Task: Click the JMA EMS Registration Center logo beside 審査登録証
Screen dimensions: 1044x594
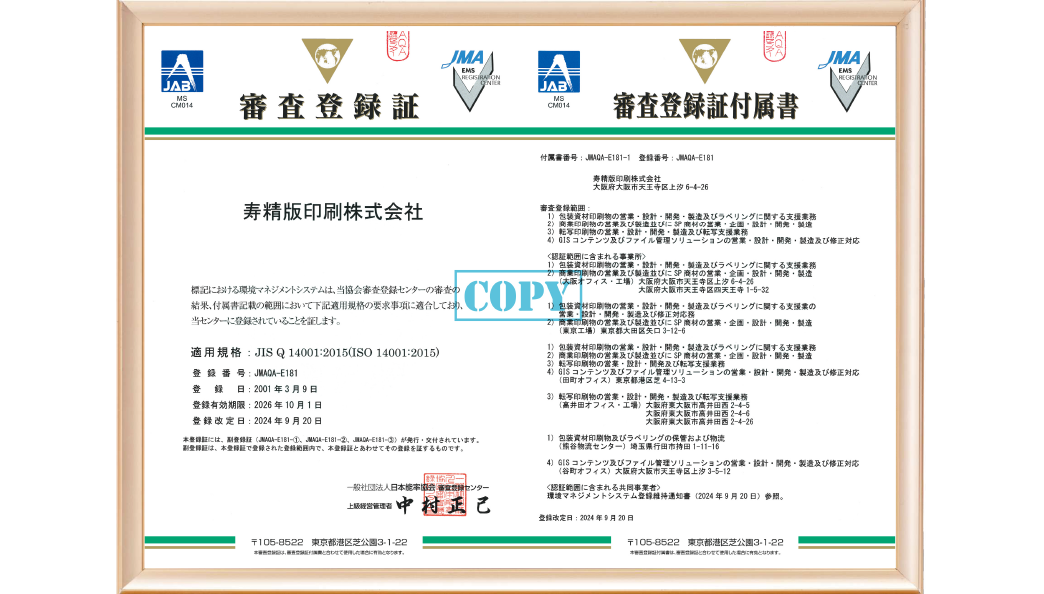Action: [471, 80]
